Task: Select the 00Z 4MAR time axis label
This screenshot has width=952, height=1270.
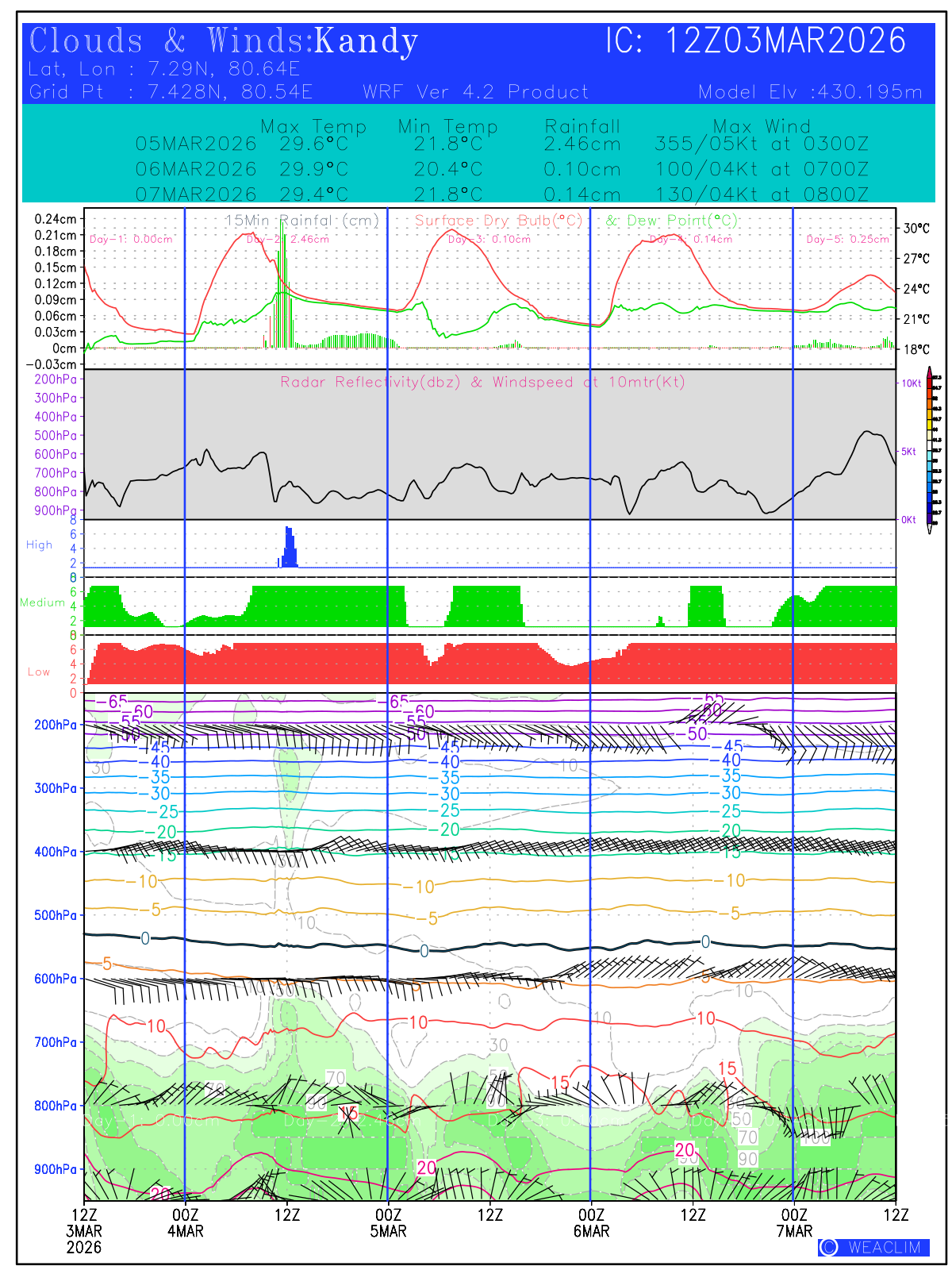Action: pos(185,1222)
